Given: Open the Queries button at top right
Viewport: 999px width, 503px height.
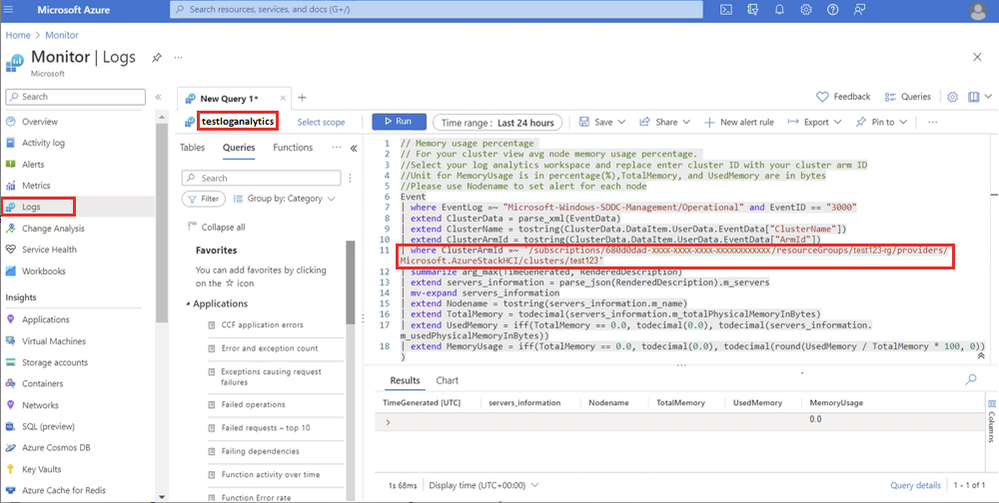Looking at the screenshot, I should click(908, 97).
